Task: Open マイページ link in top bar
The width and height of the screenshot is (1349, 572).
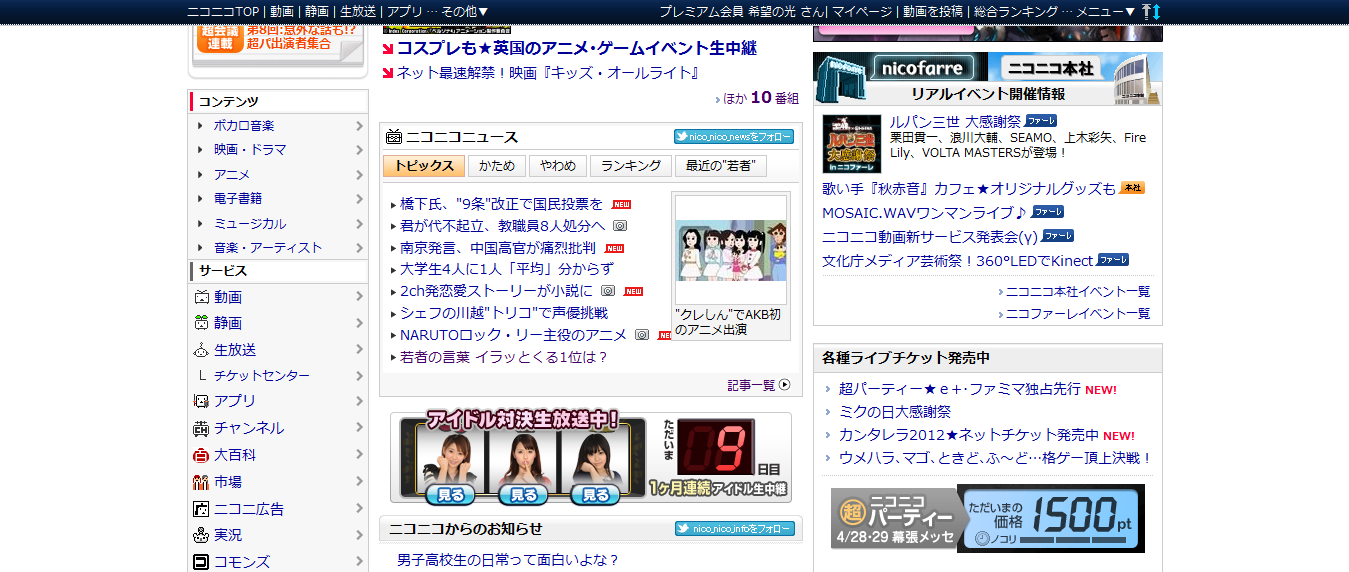Action: tap(862, 11)
